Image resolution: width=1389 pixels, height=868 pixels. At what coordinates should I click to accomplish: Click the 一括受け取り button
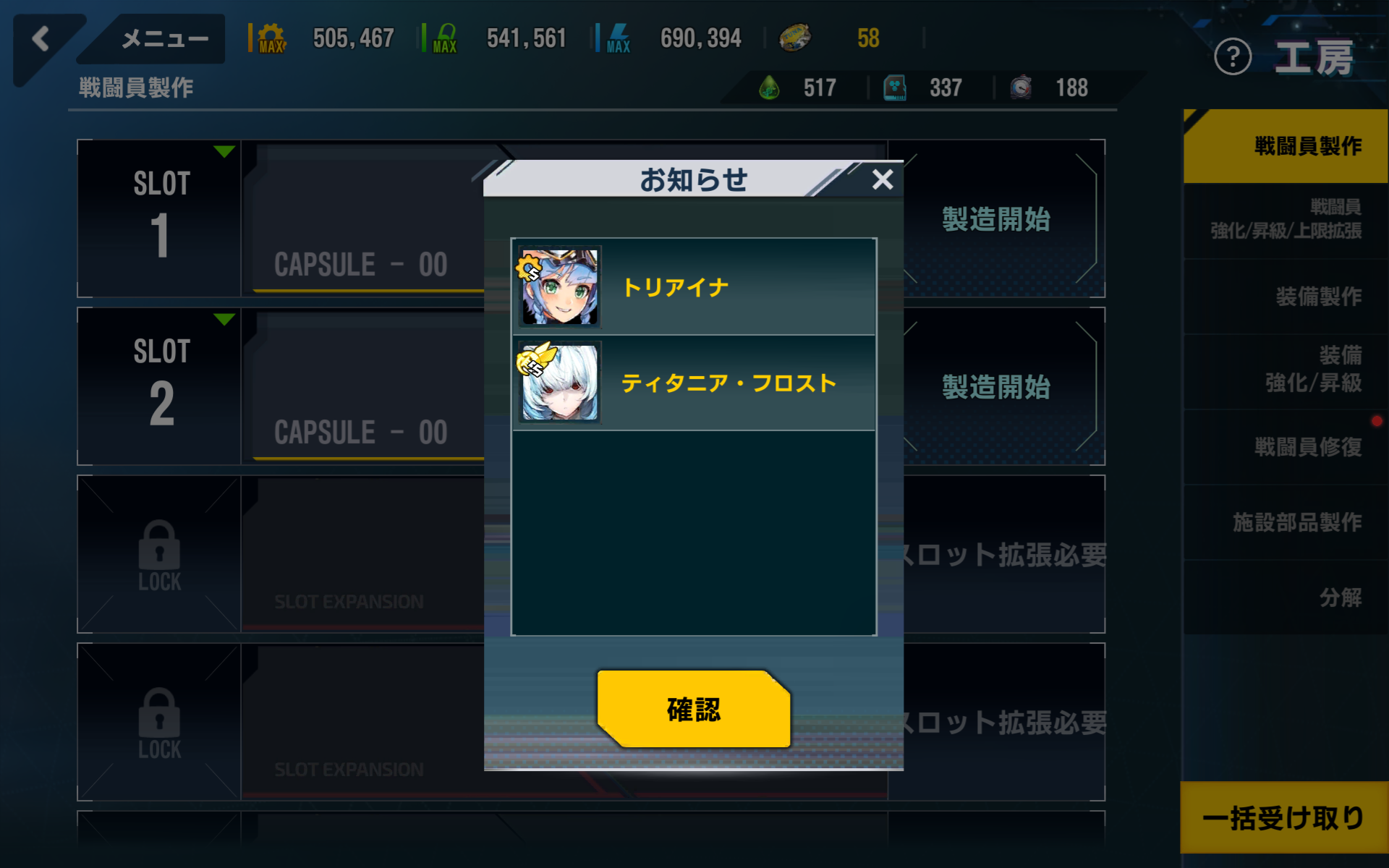coord(1284,818)
